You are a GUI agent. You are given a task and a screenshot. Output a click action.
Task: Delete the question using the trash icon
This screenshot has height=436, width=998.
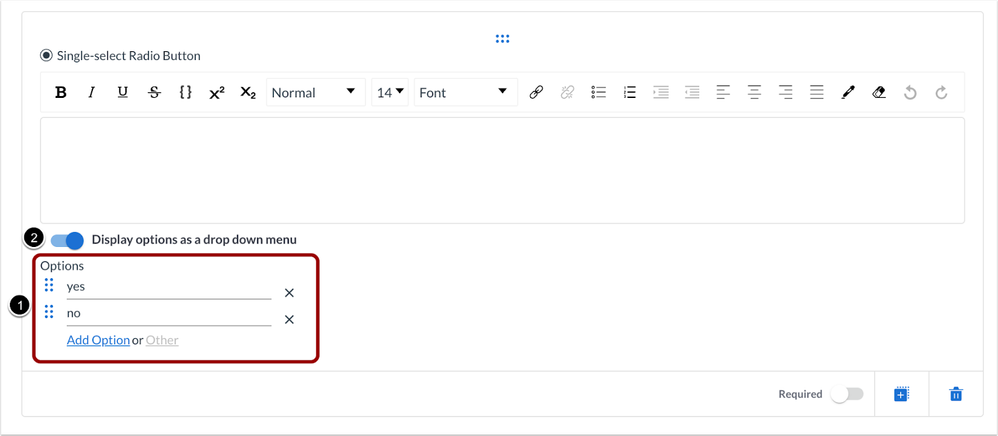(x=955, y=395)
